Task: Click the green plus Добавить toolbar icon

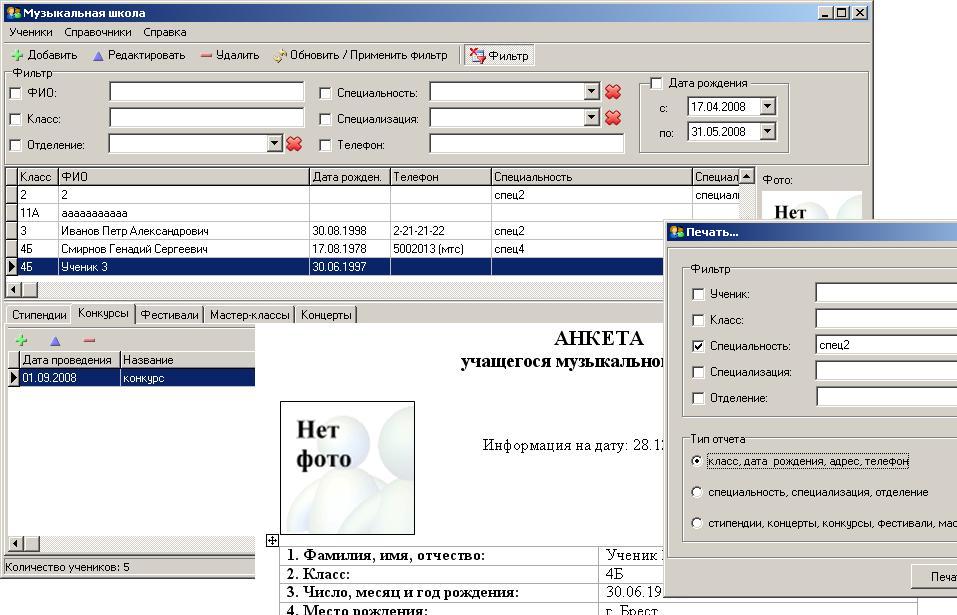Action: pos(16,56)
